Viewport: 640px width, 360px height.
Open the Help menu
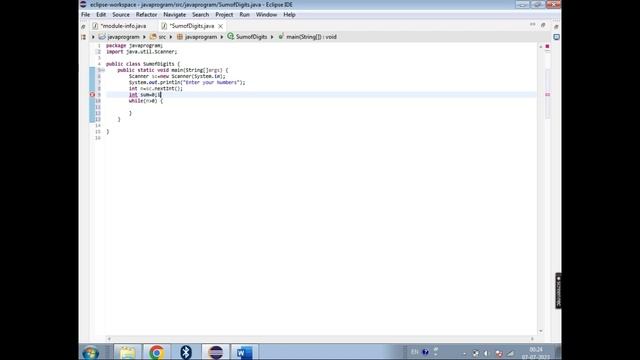pyautogui.click(x=289, y=15)
